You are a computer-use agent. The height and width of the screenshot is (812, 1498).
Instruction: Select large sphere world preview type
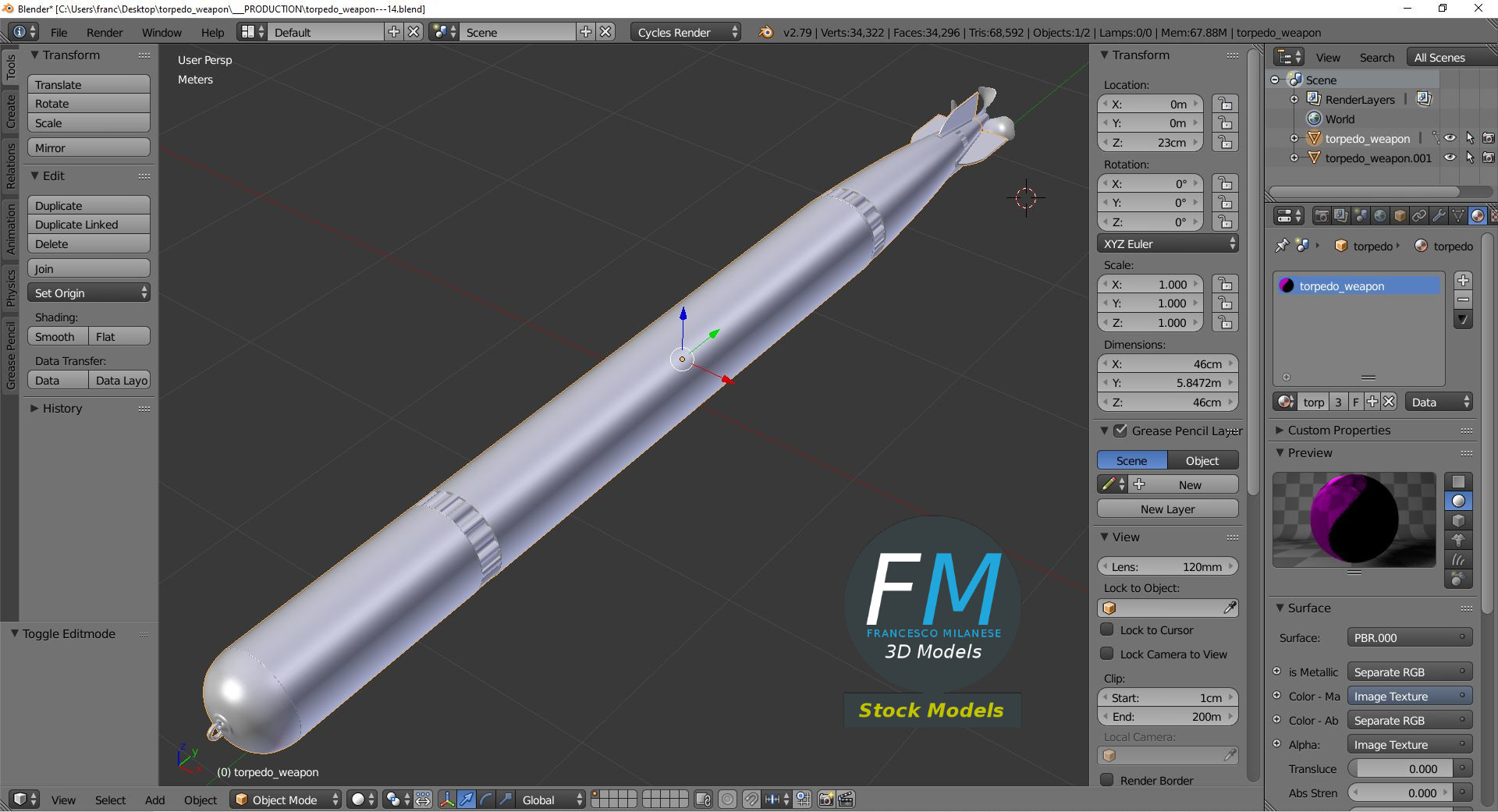(1458, 580)
